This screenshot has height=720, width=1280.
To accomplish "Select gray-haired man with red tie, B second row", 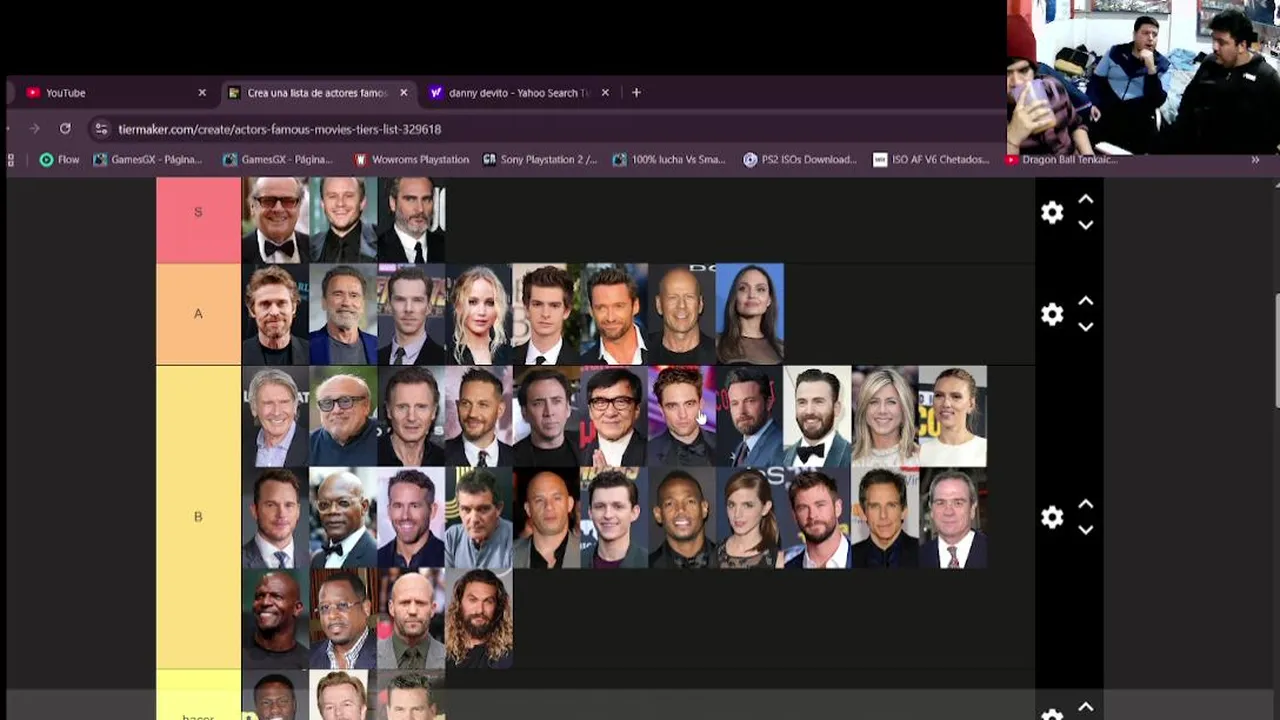I will coord(953,518).
